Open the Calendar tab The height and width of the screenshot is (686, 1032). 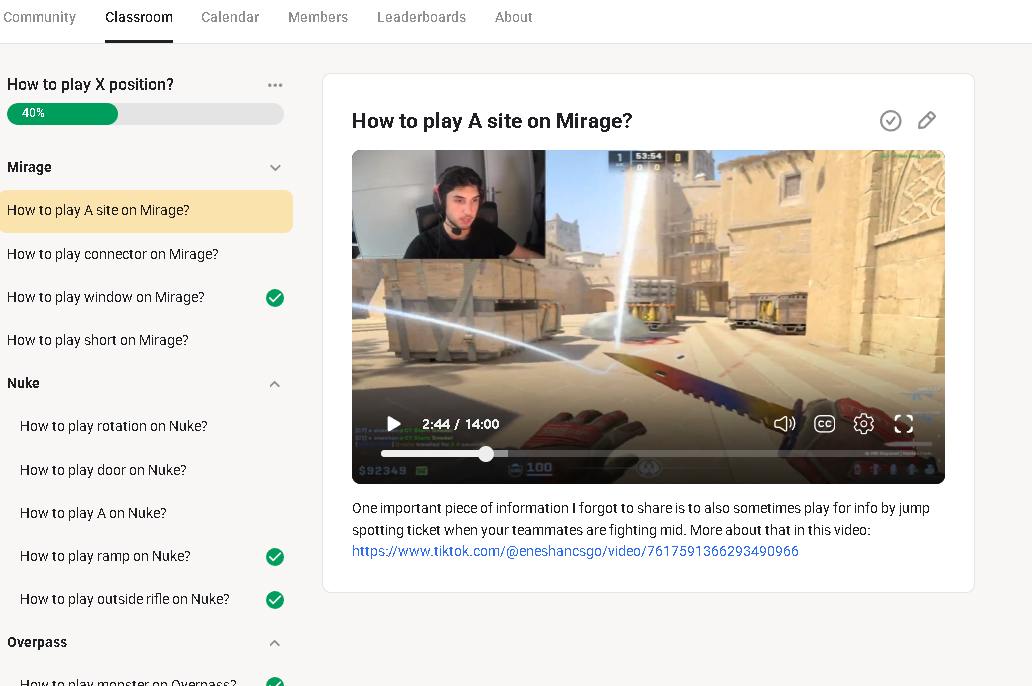click(x=230, y=17)
